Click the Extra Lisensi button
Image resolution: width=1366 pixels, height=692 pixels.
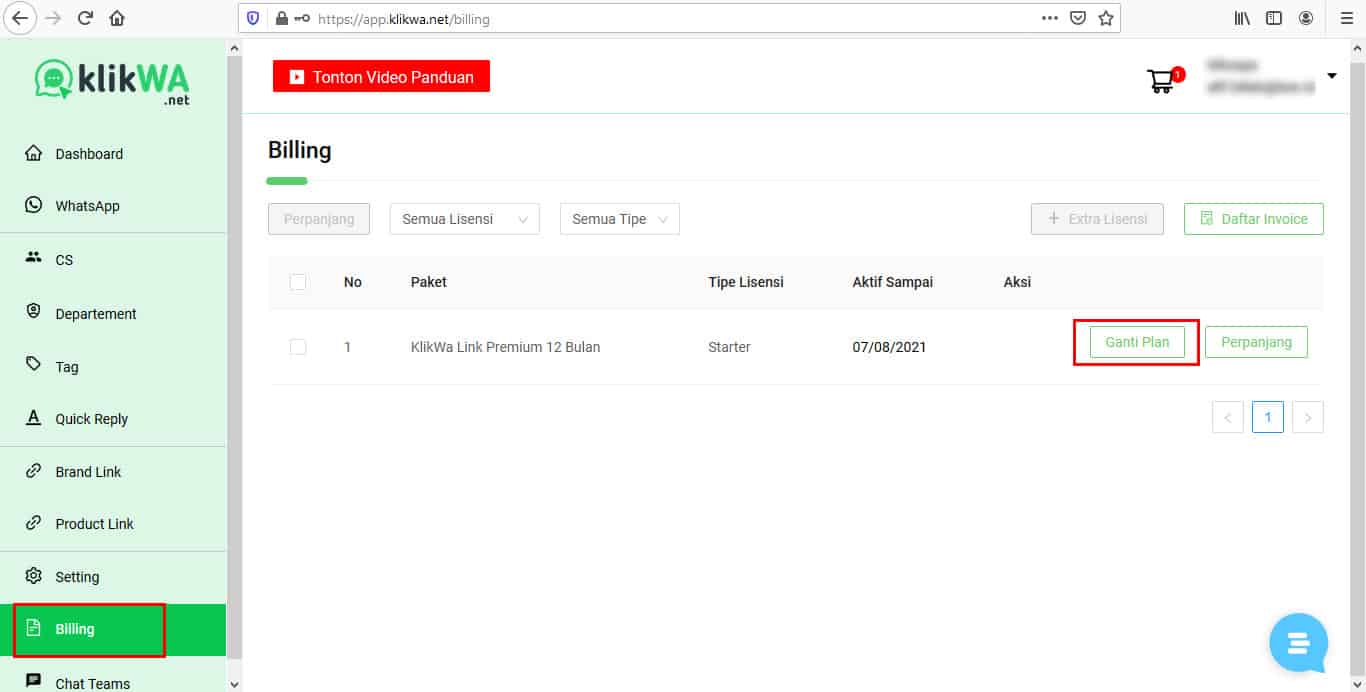(1097, 219)
